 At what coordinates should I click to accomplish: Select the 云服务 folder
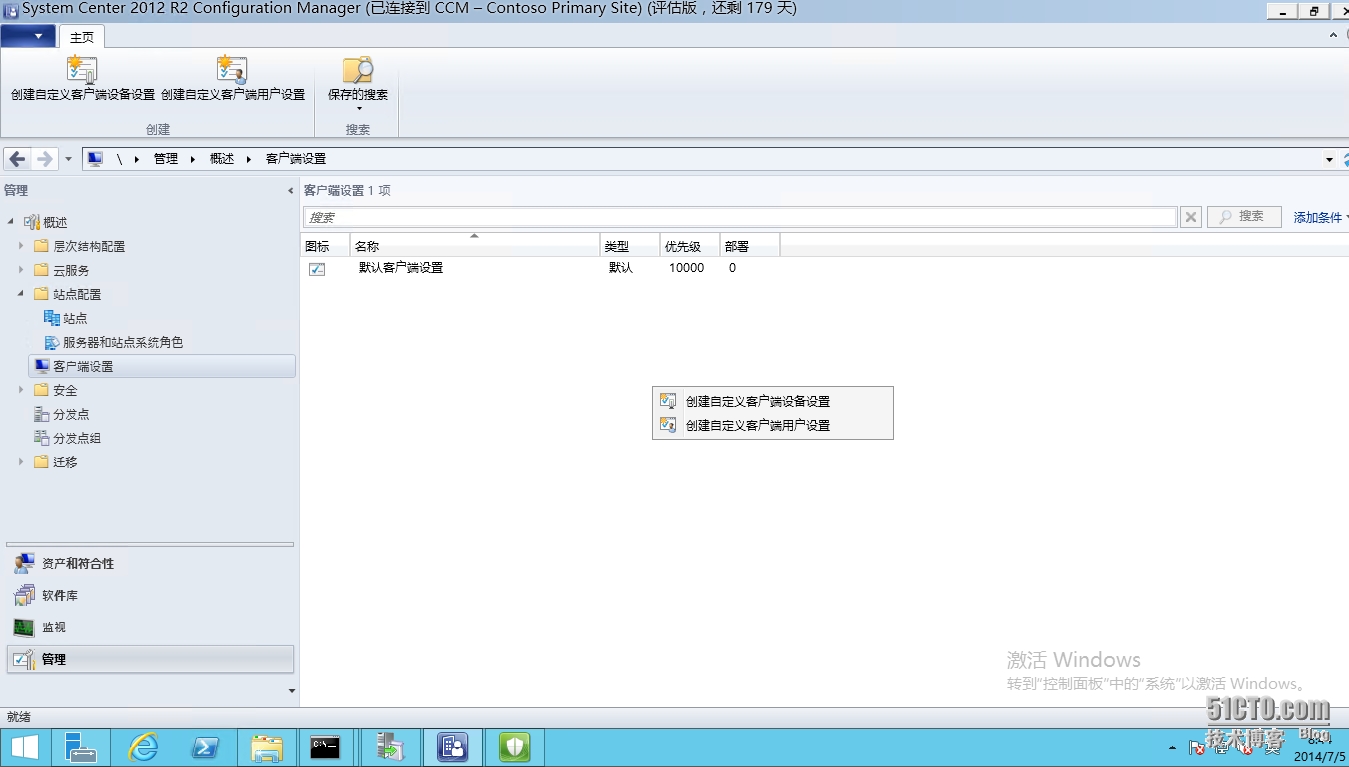(71, 270)
